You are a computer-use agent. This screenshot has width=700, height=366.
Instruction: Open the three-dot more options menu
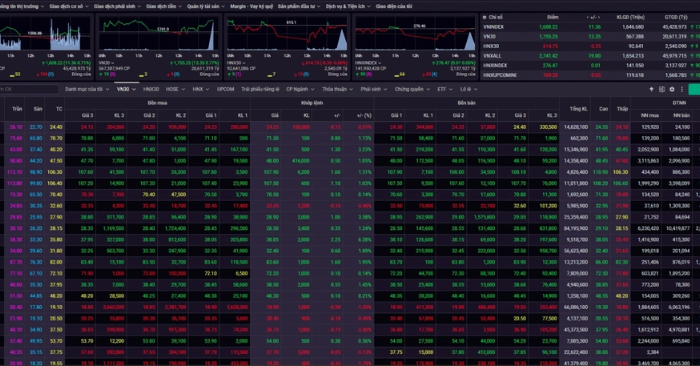682,89
